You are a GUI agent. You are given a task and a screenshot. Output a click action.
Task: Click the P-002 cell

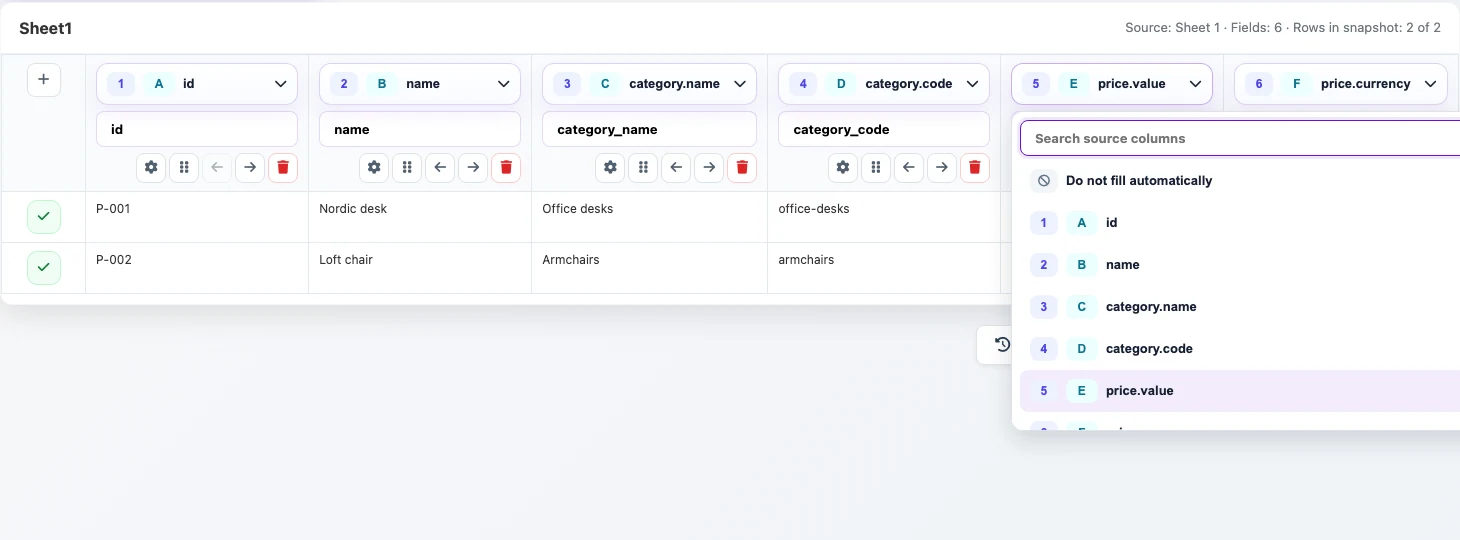(x=197, y=268)
